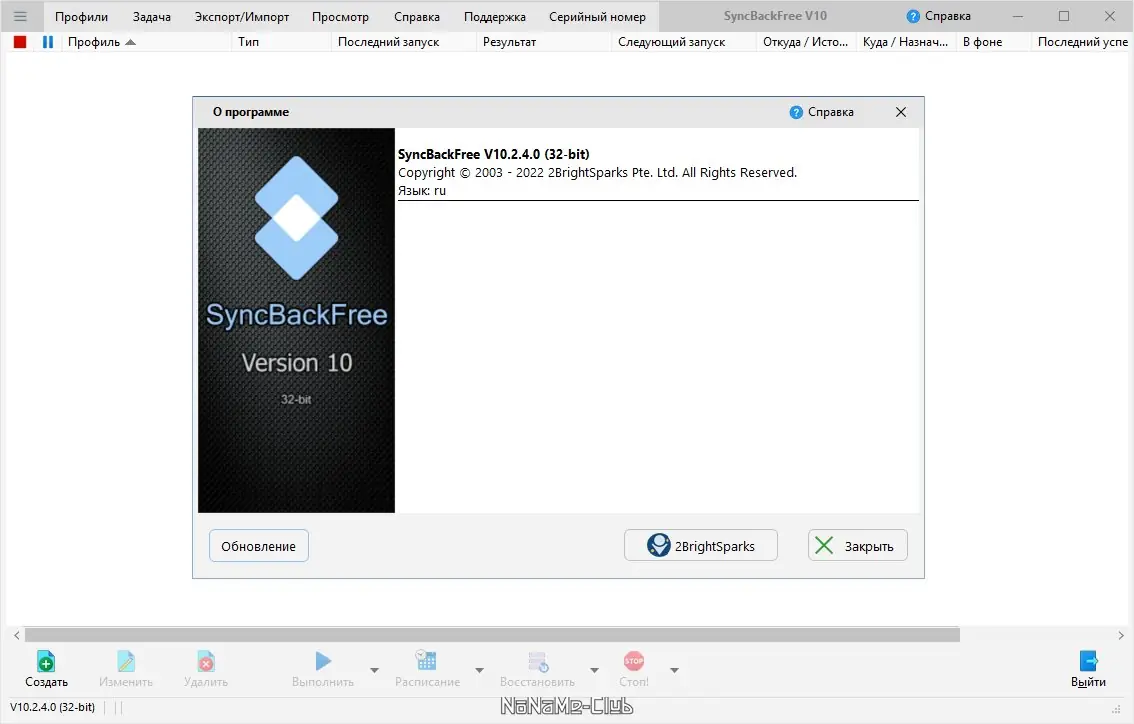Click the Откуда / Исто... column header
1134x724 pixels.
pyautogui.click(x=806, y=42)
